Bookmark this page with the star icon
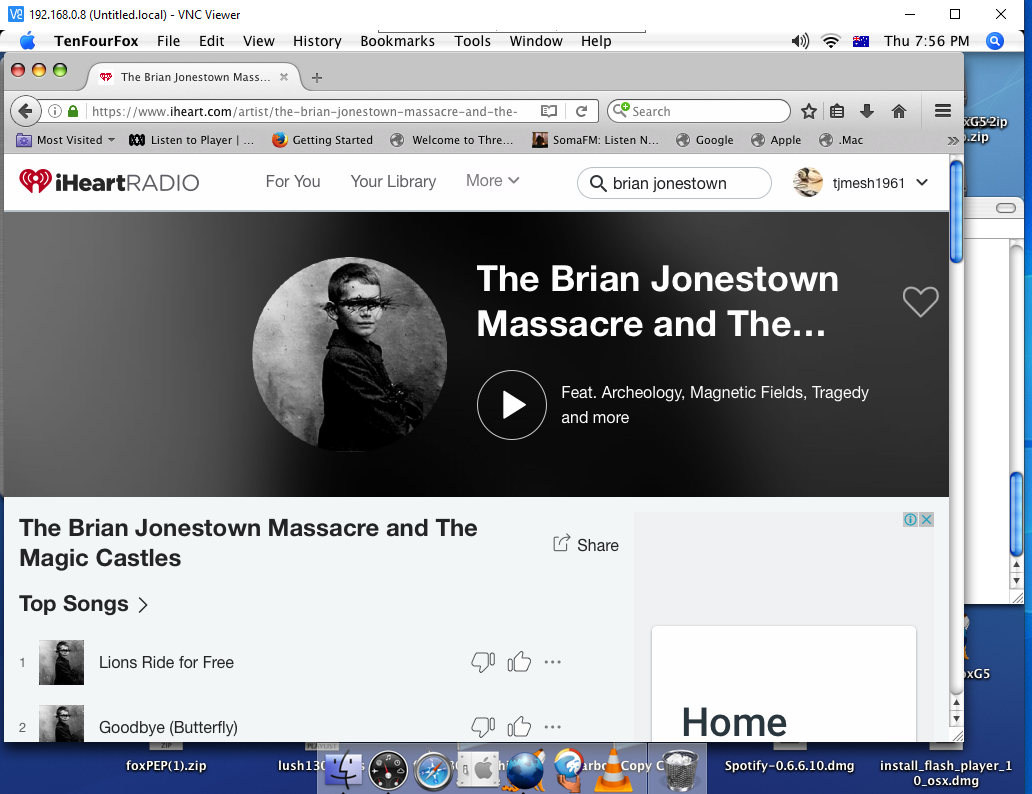This screenshot has width=1032, height=794. 809,111
